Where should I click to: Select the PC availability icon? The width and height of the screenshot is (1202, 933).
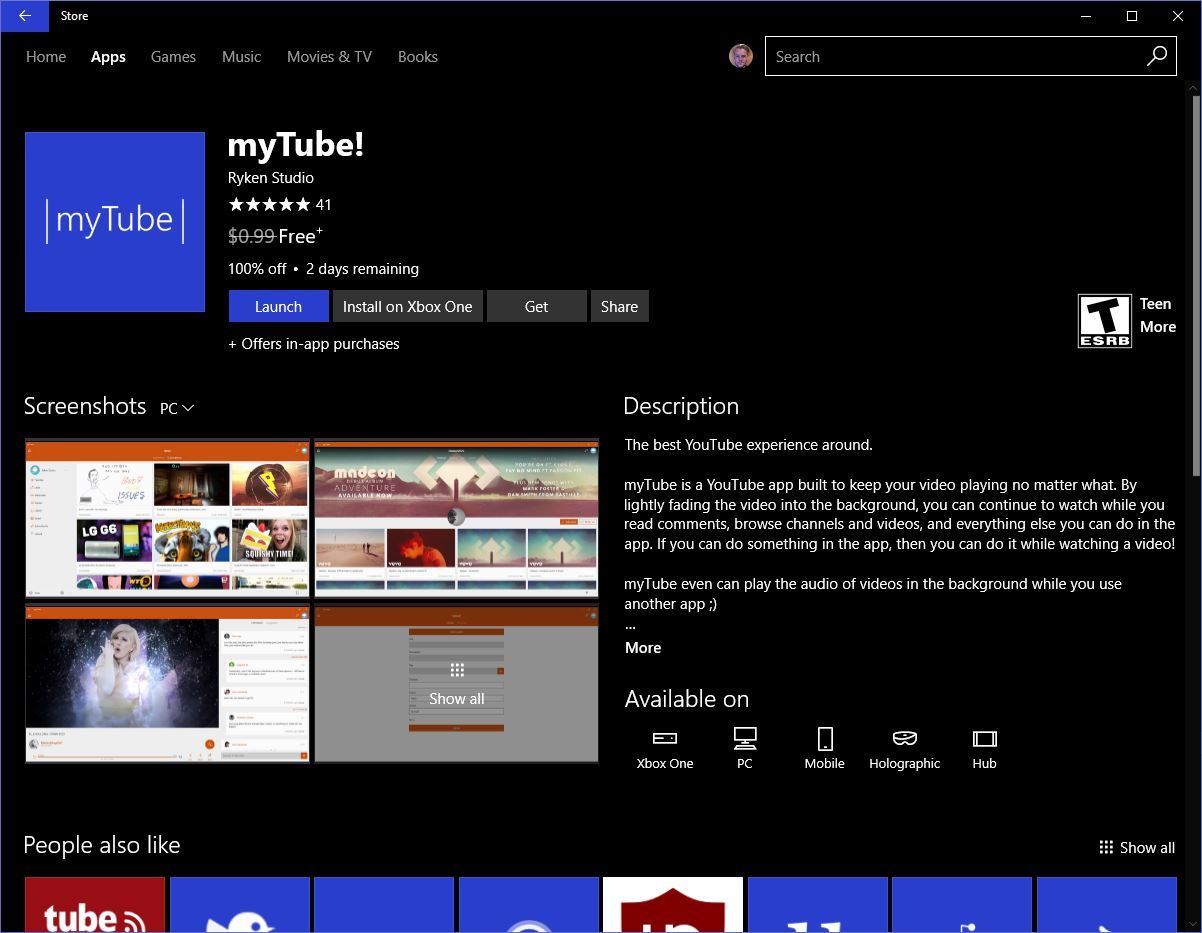pyautogui.click(x=744, y=738)
